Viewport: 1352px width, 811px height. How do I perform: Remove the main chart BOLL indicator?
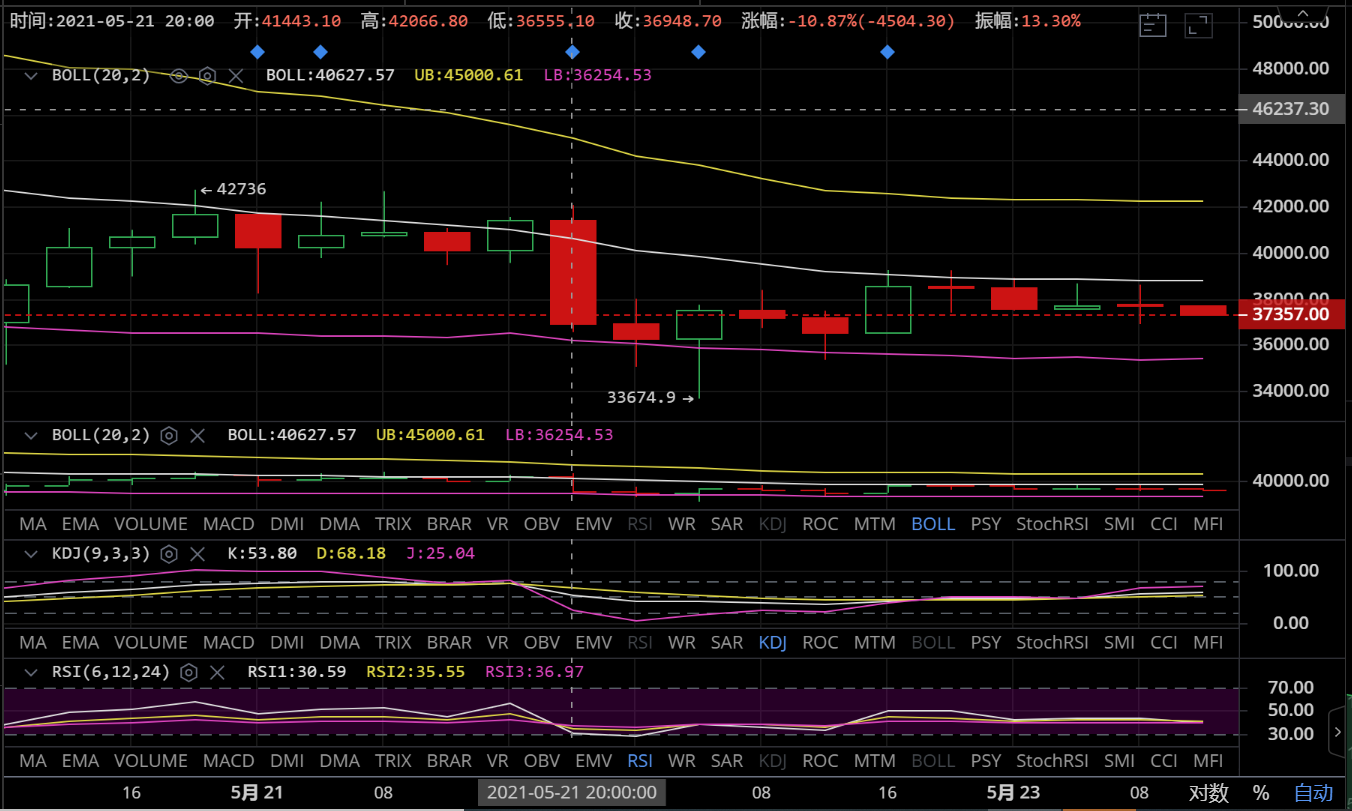[236, 75]
